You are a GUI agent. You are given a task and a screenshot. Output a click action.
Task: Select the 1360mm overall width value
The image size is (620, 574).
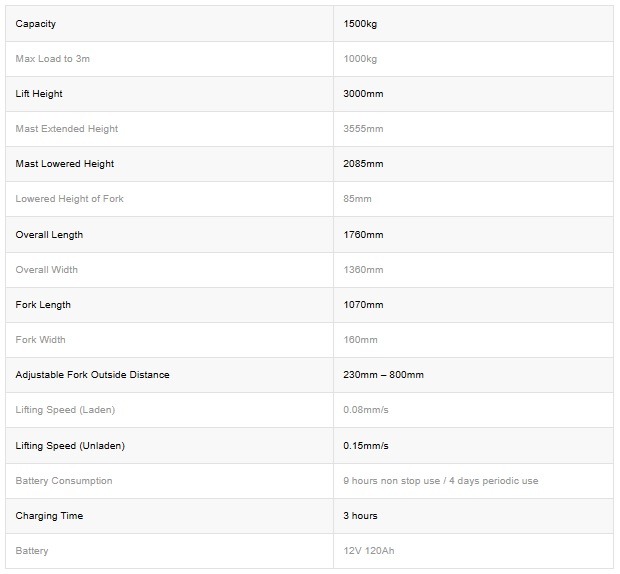tap(363, 270)
